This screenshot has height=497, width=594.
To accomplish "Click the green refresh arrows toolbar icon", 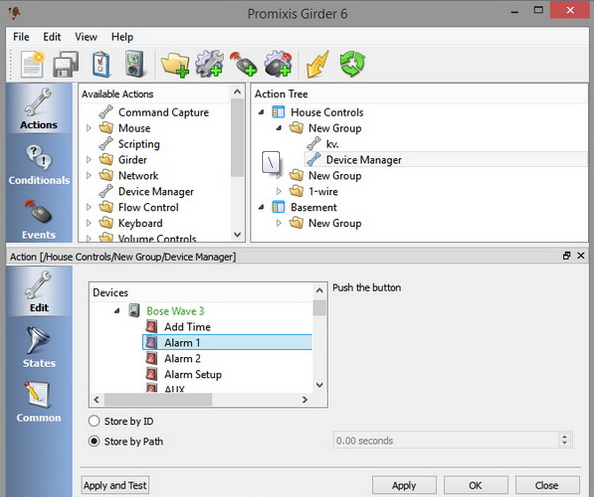I will (x=352, y=64).
